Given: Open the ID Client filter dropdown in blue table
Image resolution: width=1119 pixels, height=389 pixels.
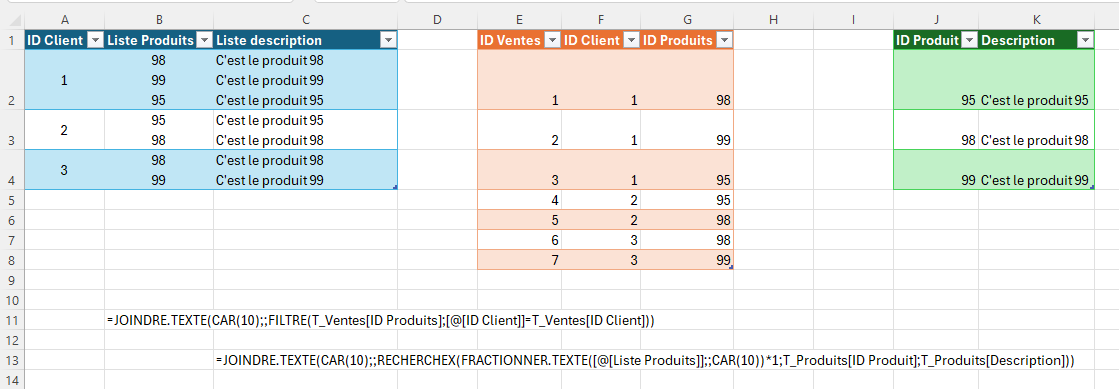Looking at the screenshot, I should (96, 41).
